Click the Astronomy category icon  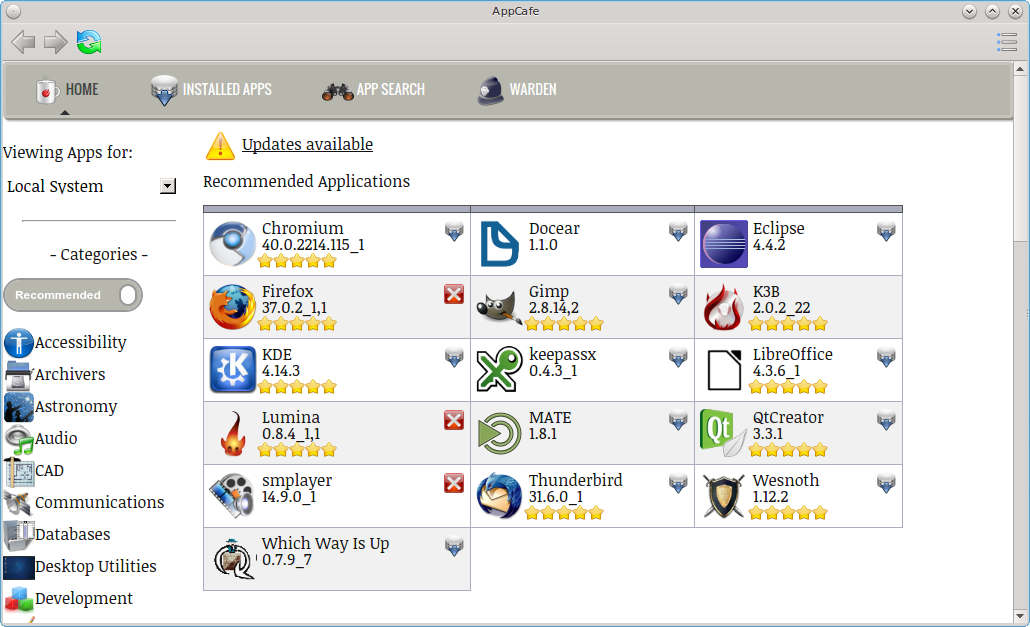(x=18, y=406)
